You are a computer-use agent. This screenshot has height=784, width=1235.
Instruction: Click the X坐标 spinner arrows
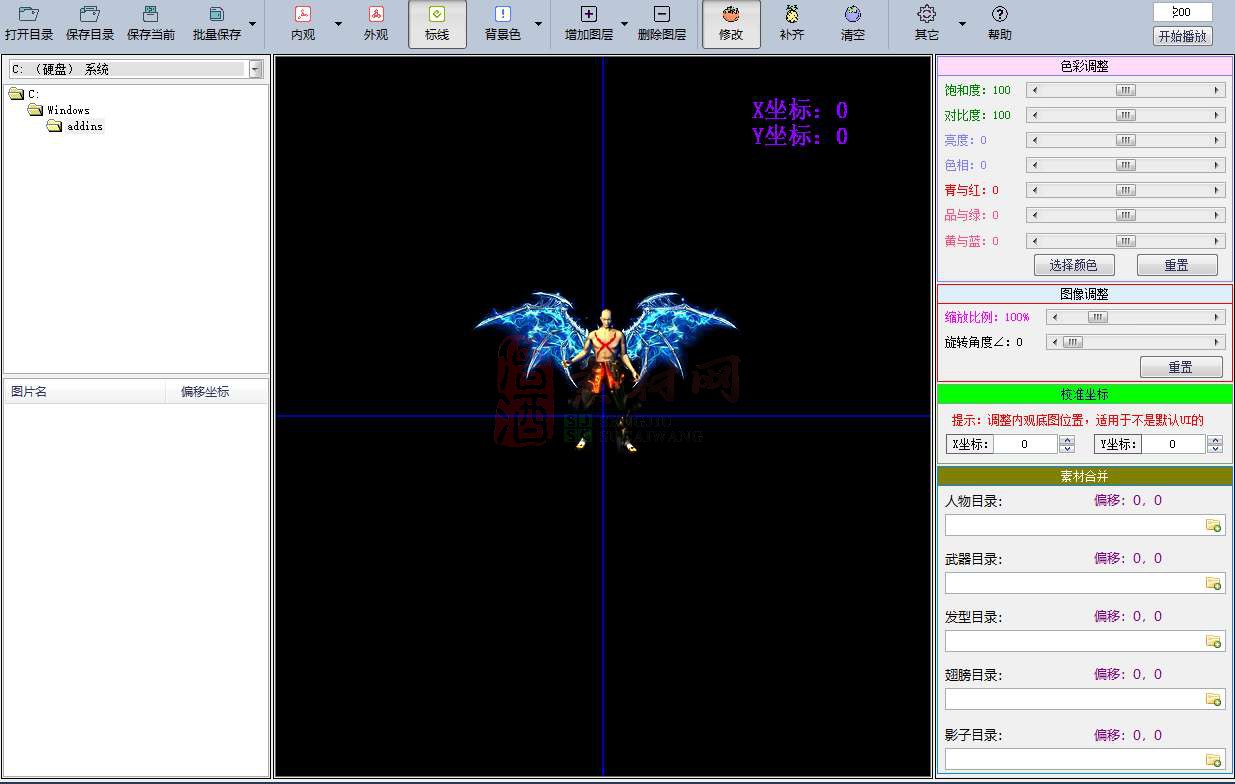(1067, 444)
